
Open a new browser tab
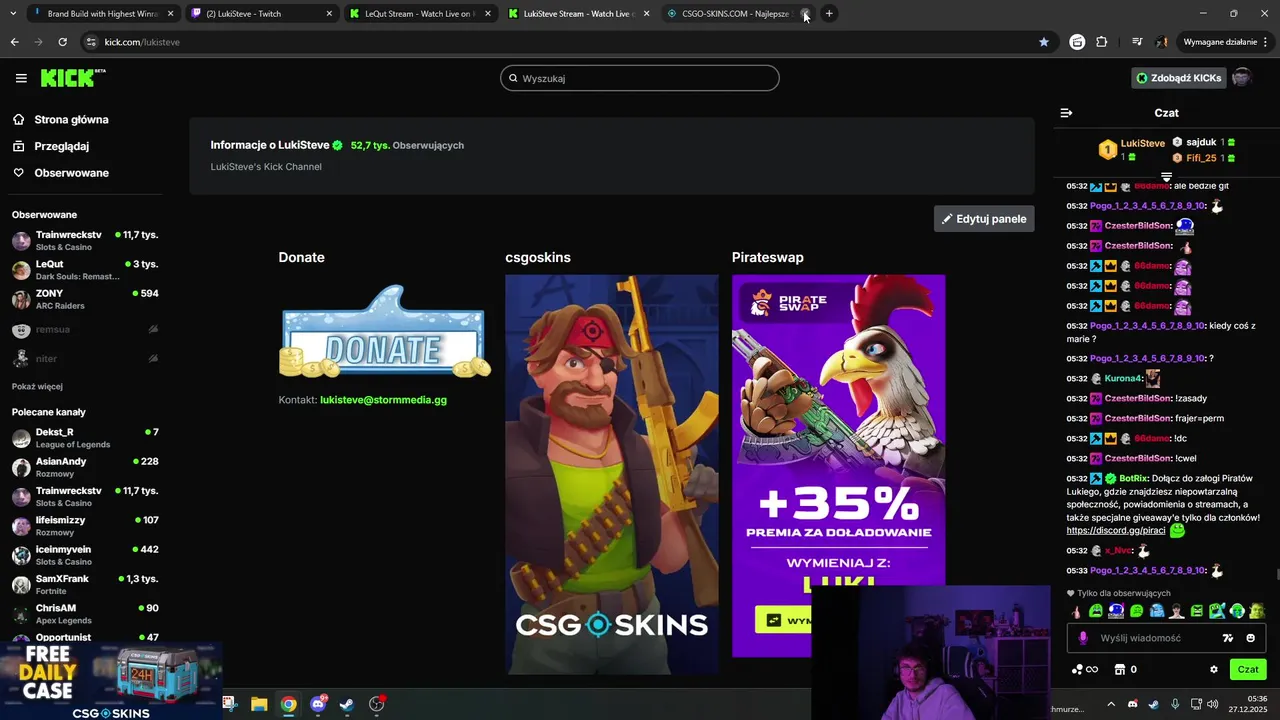tap(829, 14)
